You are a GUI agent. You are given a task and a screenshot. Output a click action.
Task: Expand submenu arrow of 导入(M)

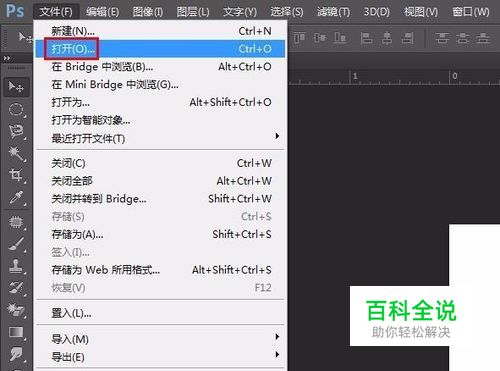point(277,337)
